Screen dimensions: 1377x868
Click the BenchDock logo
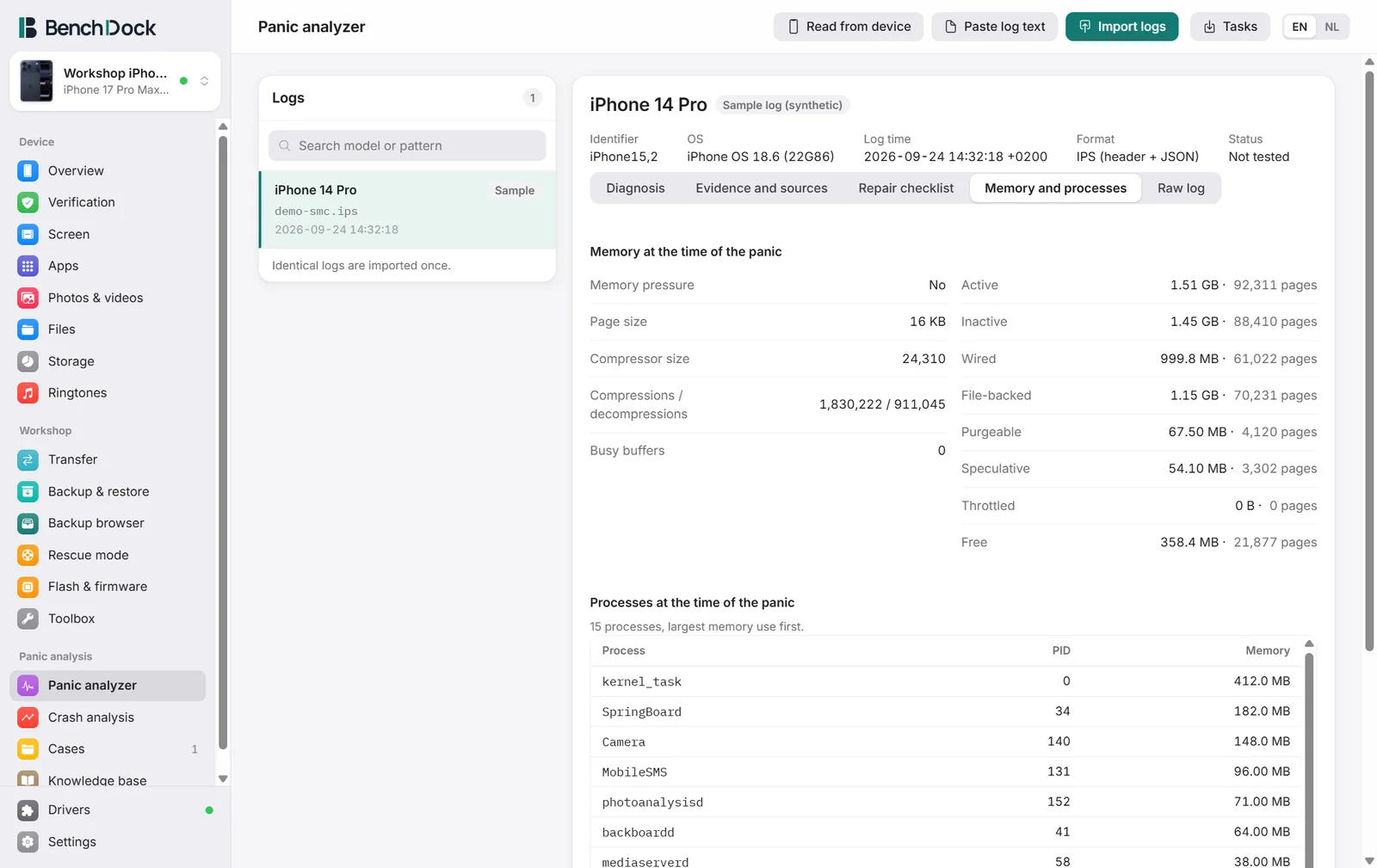coord(87,28)
